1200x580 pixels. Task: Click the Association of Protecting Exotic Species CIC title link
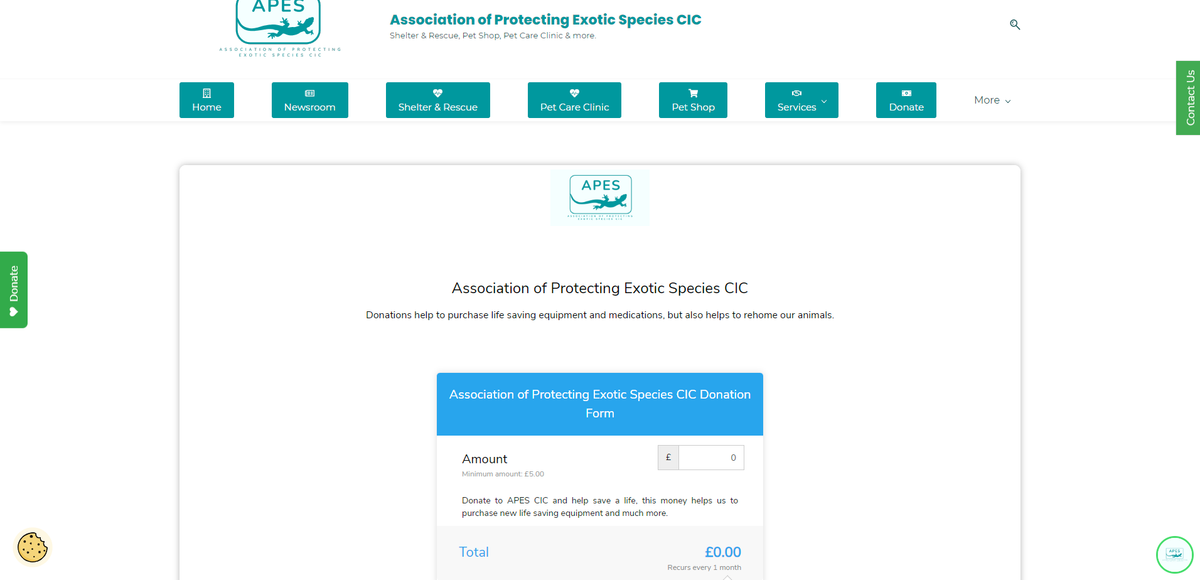(x=546, y=20)
